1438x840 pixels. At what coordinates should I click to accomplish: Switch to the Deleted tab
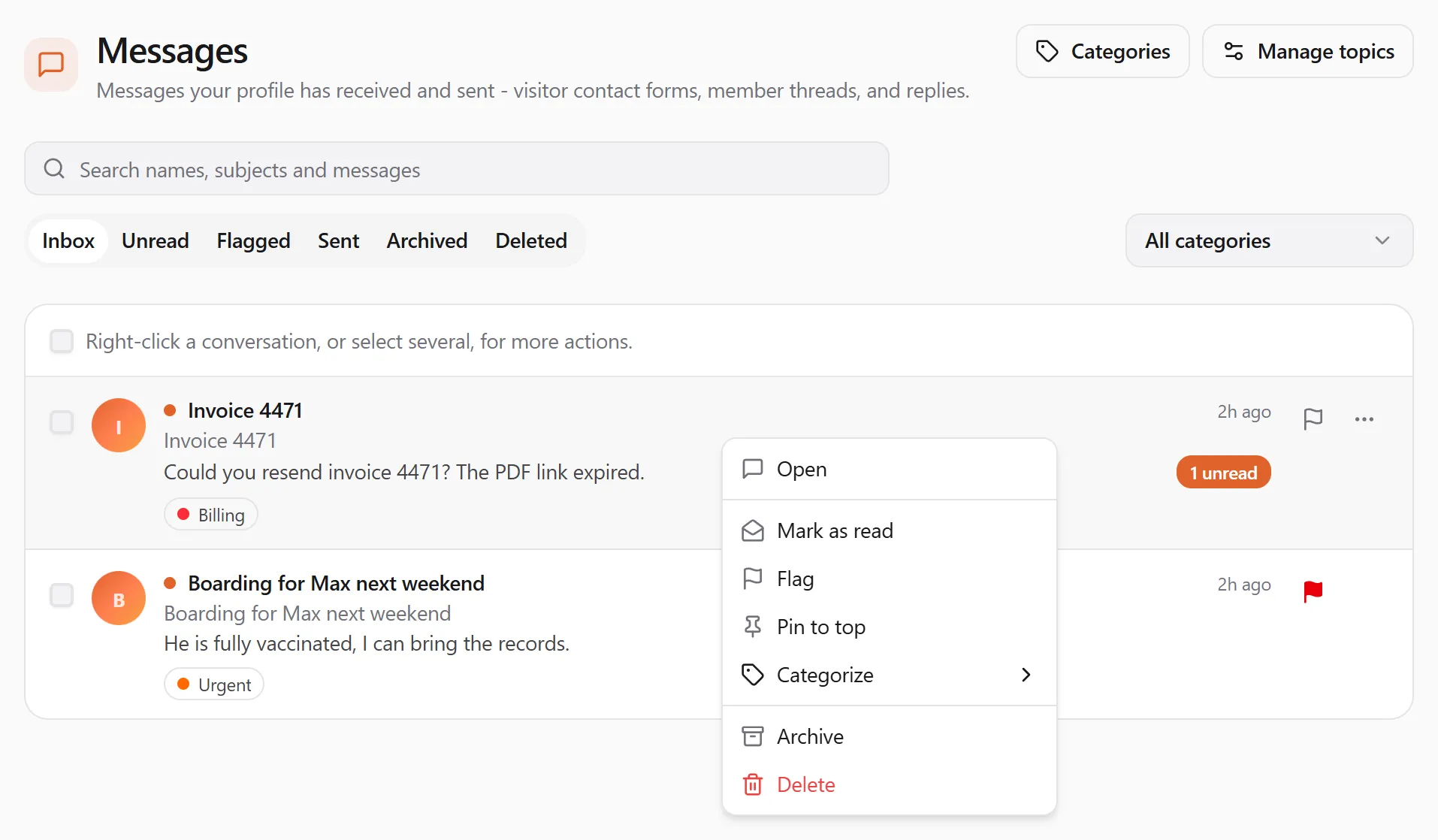(531, 240)
